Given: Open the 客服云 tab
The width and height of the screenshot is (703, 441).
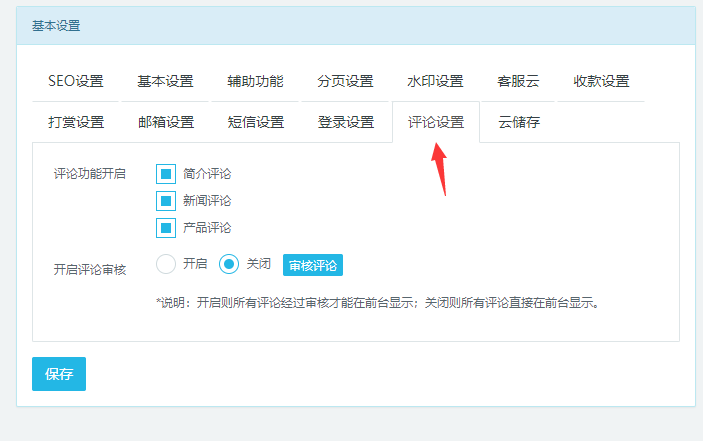Looking at the screenshot, I should point(520,82).
